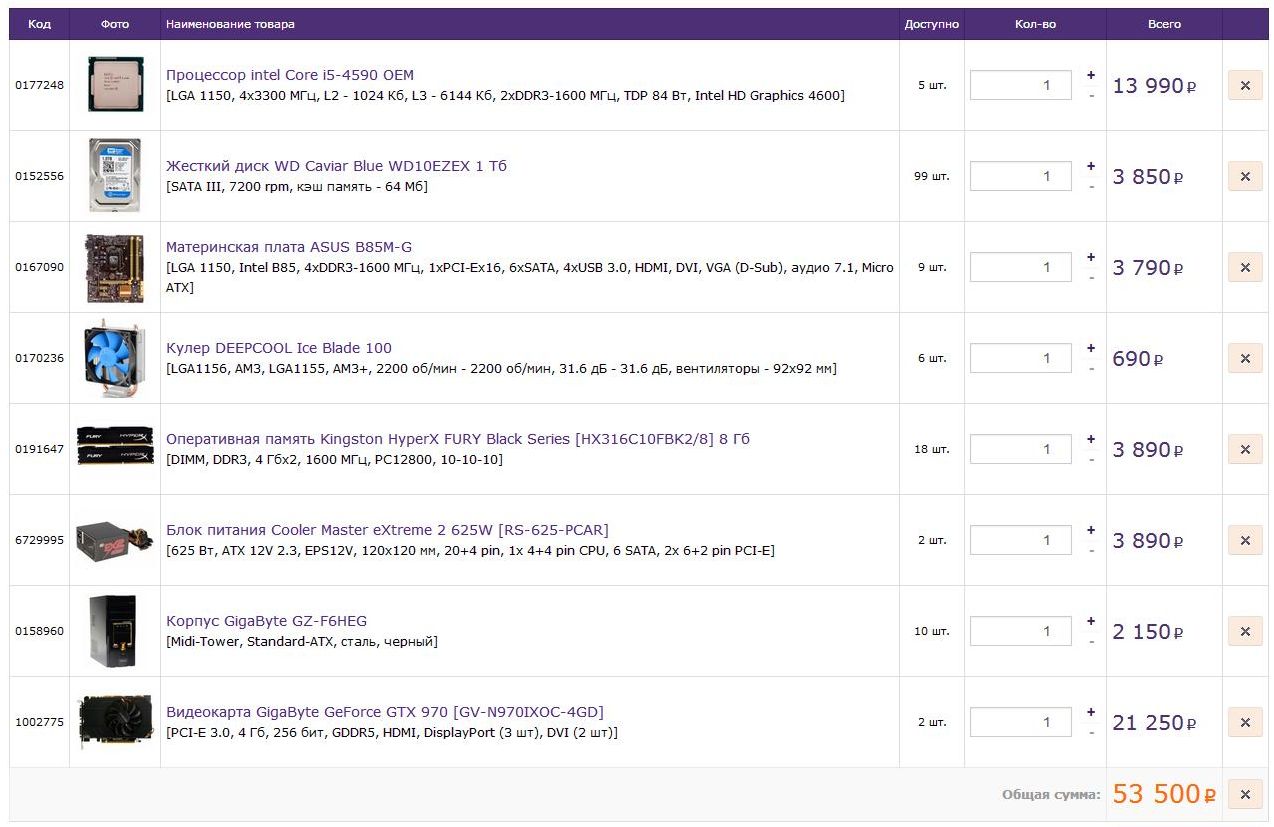
Task: Increase quantity of GeForce GTX 970 card
Action: (1090, 712)
